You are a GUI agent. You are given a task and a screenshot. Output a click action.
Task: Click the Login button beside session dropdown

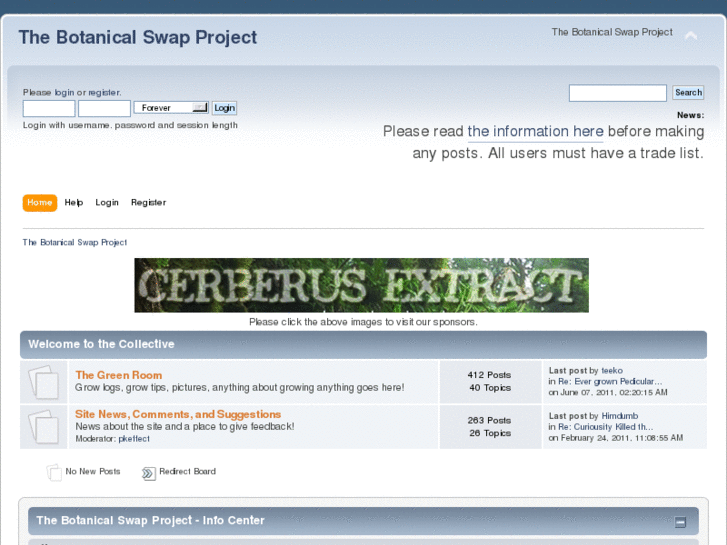[x=224, y=108]
